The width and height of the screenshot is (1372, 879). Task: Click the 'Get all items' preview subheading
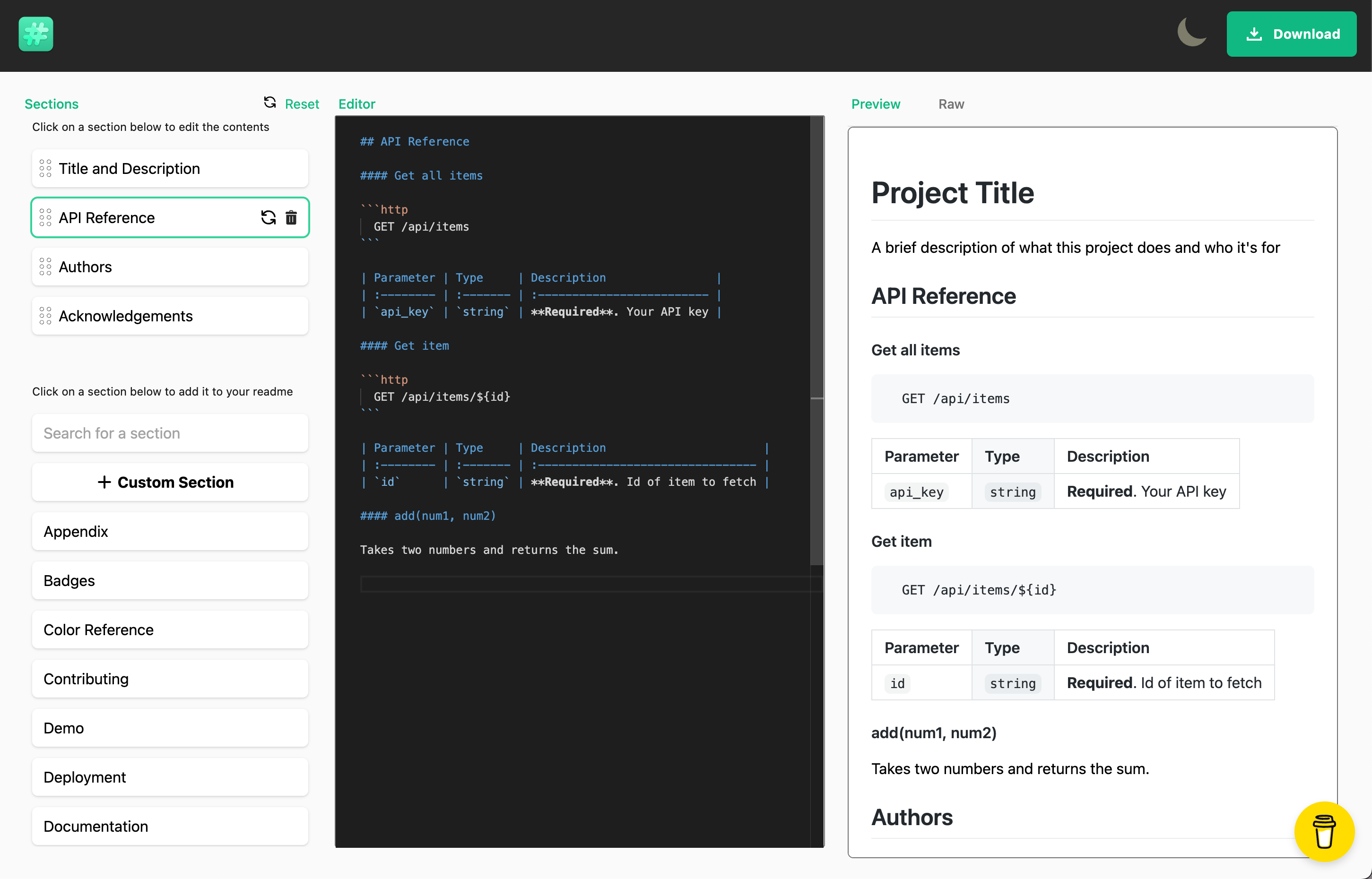pos(915,350)
